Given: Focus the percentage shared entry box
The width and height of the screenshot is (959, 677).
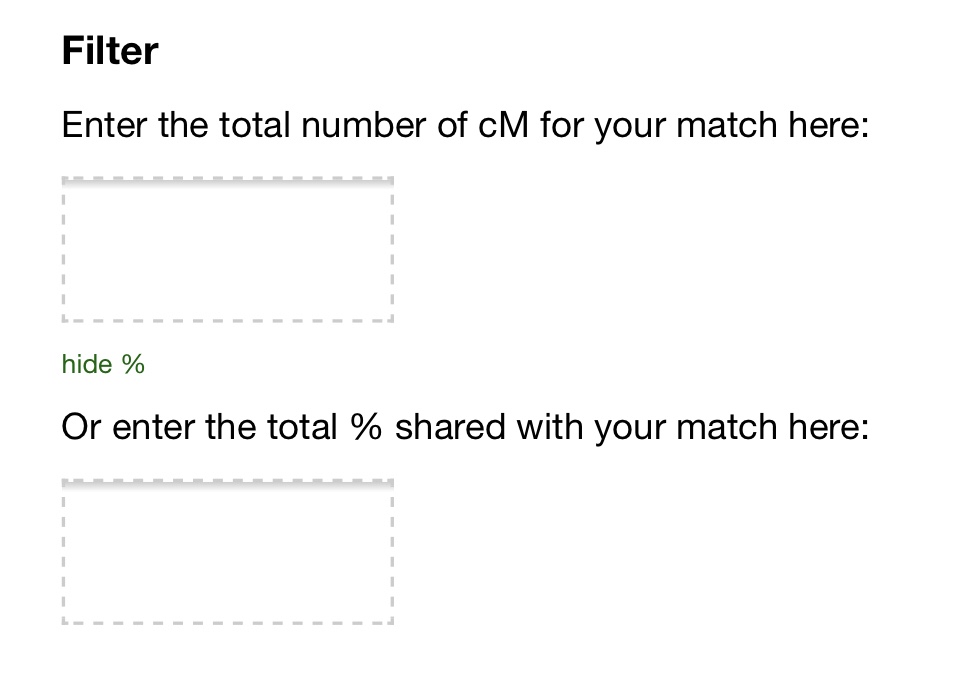Looking at the screenshot, I should [x=227, y=552].
